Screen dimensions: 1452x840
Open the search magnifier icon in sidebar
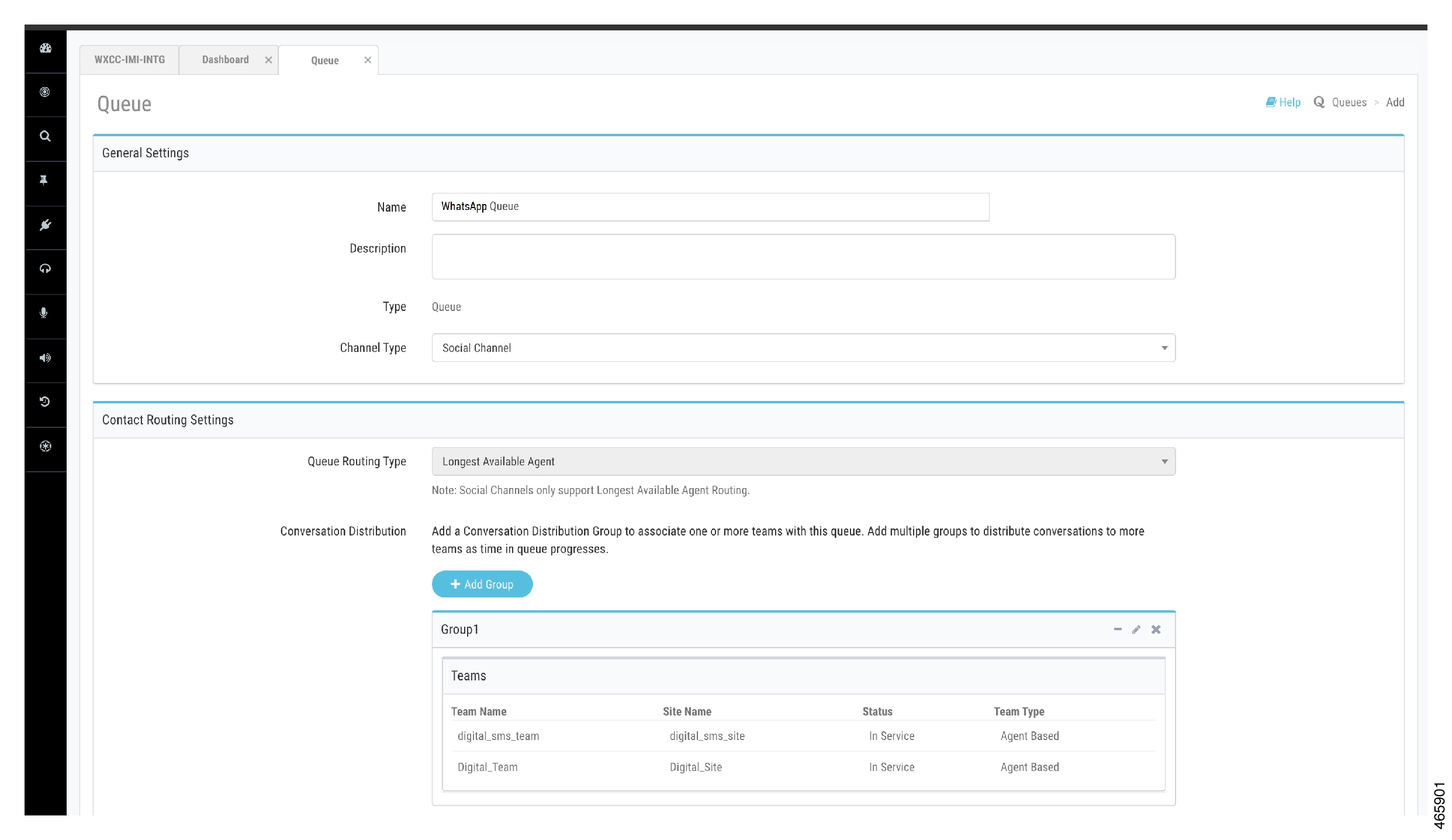[45, 136]
